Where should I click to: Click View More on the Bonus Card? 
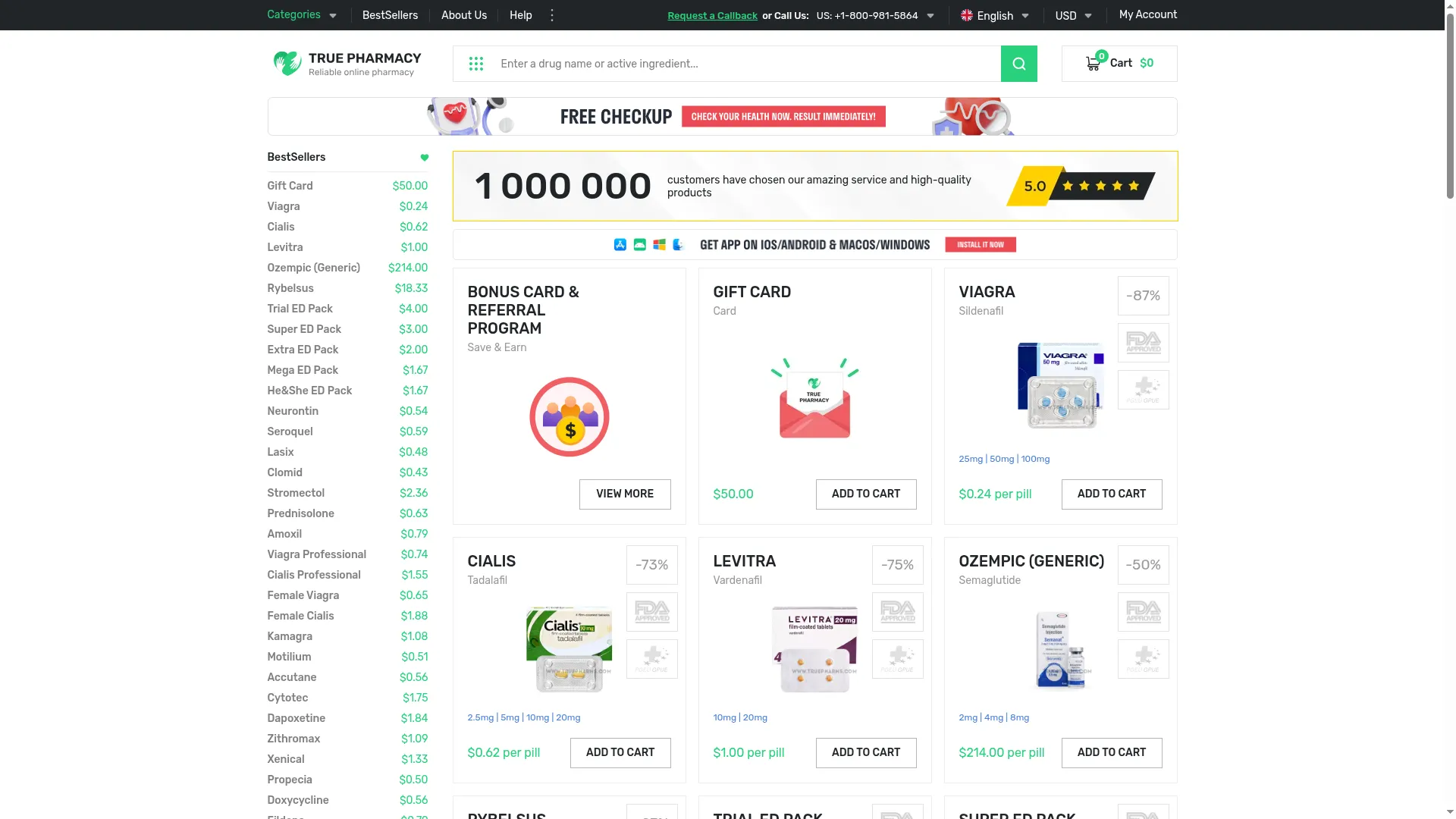[x=625, y=494]
